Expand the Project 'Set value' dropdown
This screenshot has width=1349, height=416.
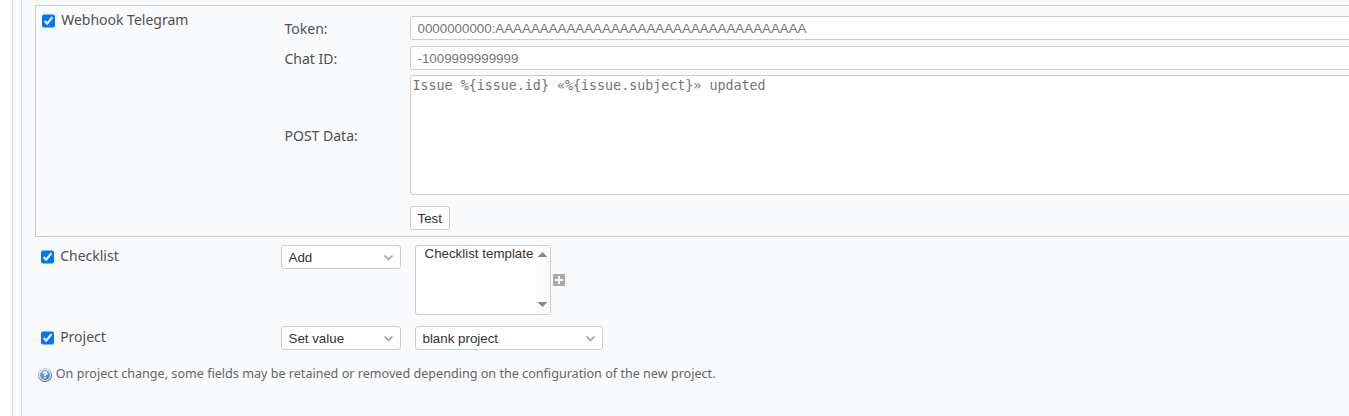click(340, 338)
